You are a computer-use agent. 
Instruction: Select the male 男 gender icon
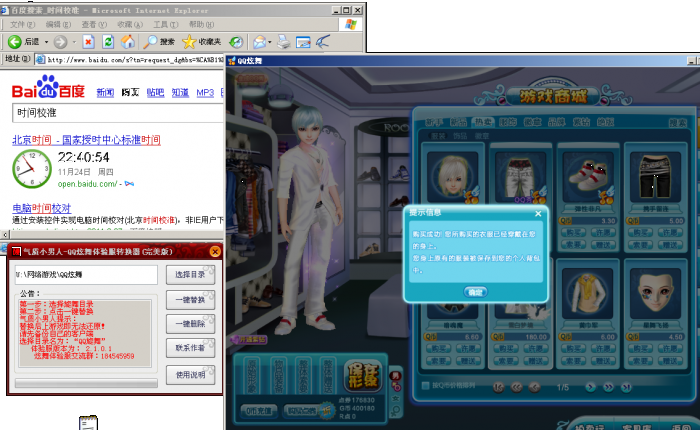pyautogui.click(x=395, y=376)
